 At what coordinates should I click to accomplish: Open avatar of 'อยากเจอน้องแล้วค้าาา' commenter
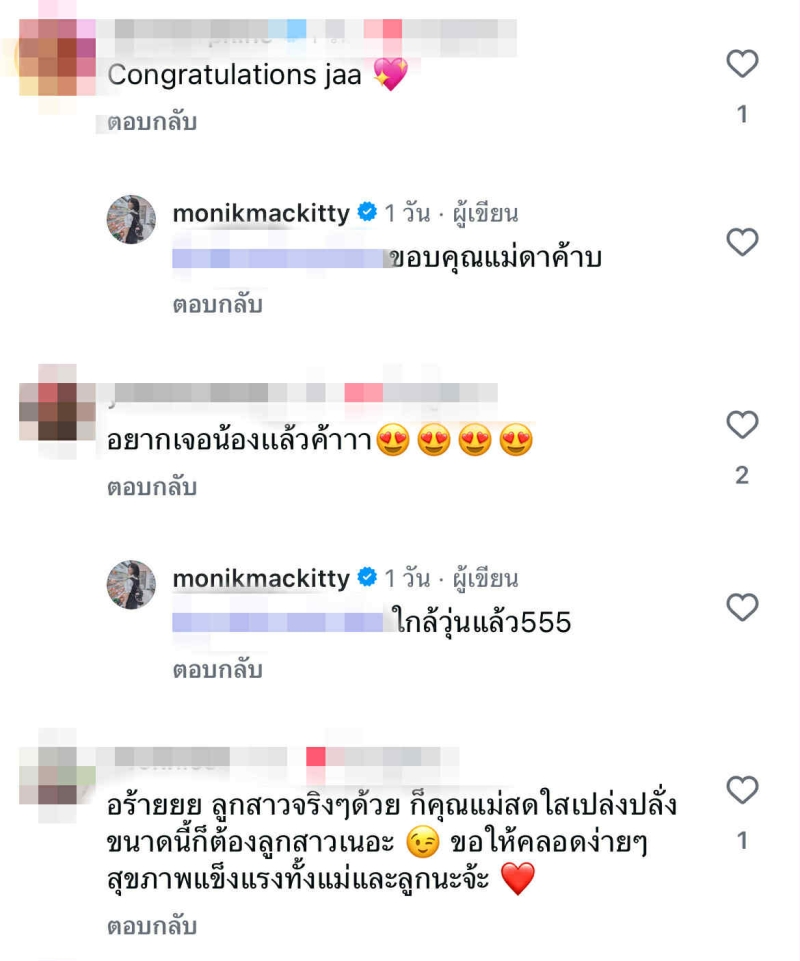coord(58,412)
